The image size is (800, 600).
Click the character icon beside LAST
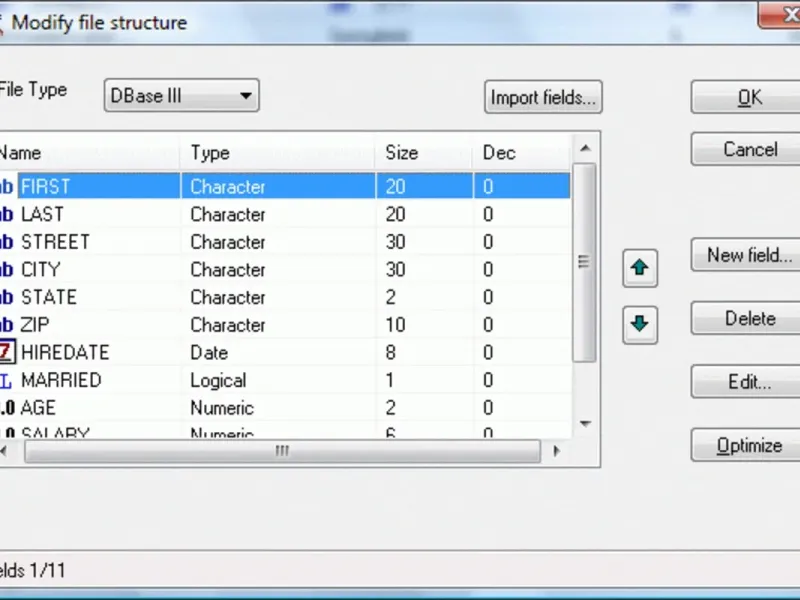(x=7, y=214)
